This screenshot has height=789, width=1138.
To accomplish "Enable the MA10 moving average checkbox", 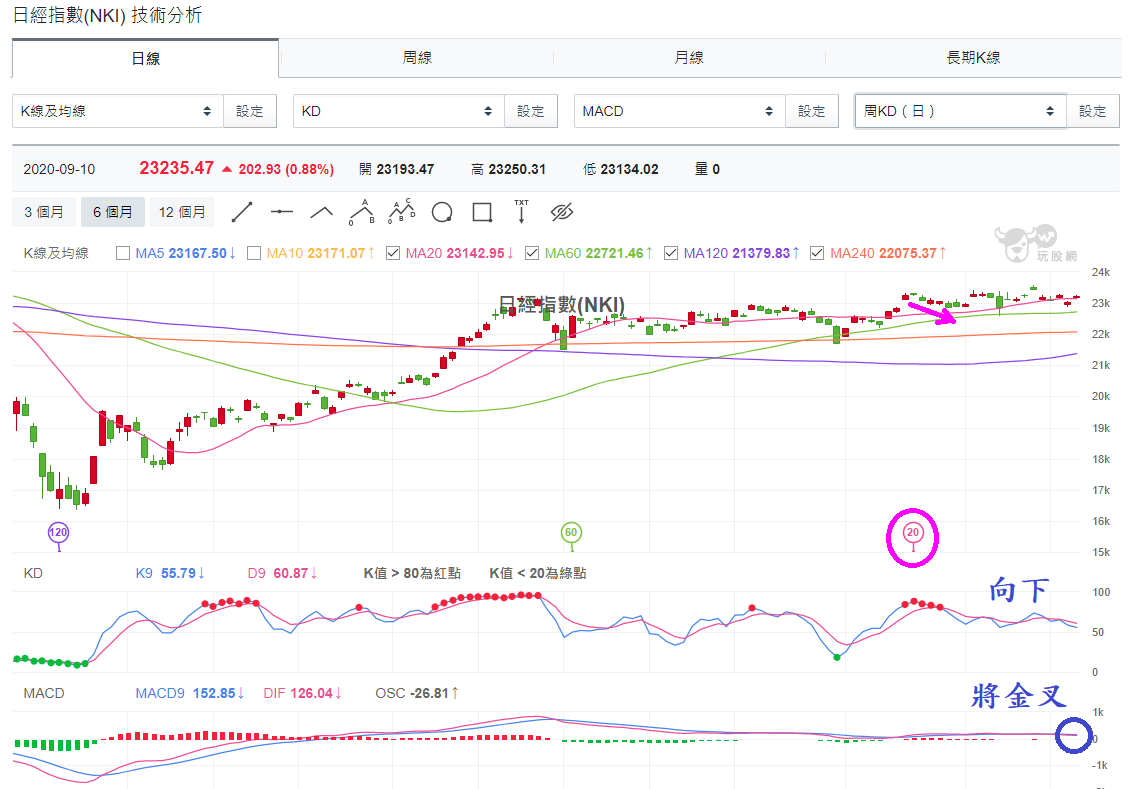I will click(254, 253).
